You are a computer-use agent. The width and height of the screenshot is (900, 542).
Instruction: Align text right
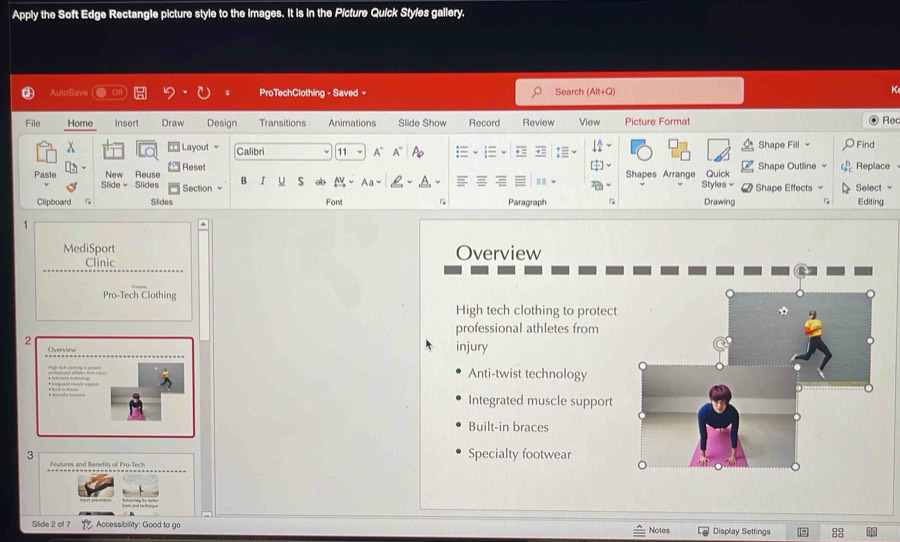(x=501, y=181)
